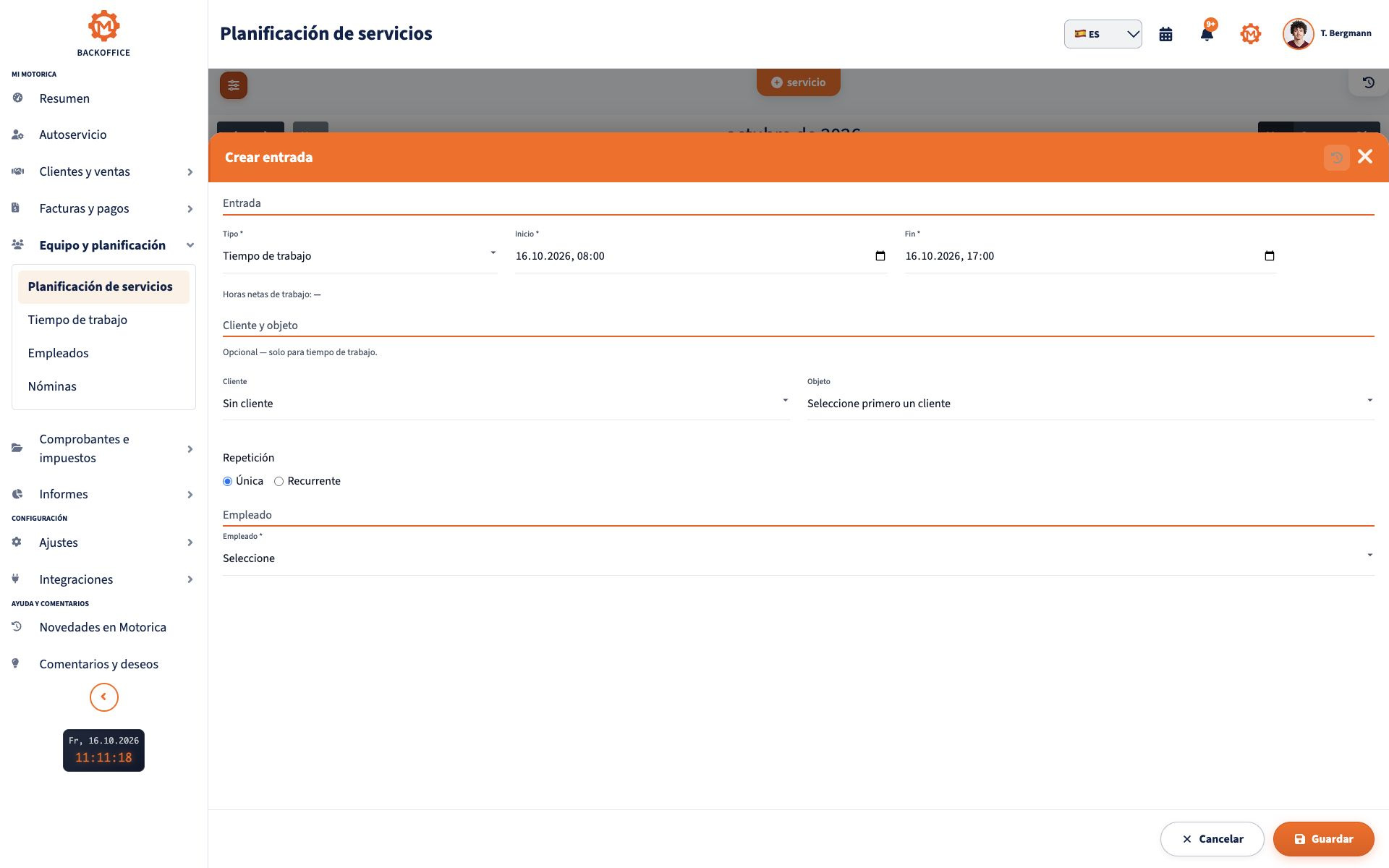This screenshot has height=868, width=1389.
Task: Select the Recurrente repetition option
Action: tap(279, 482)
